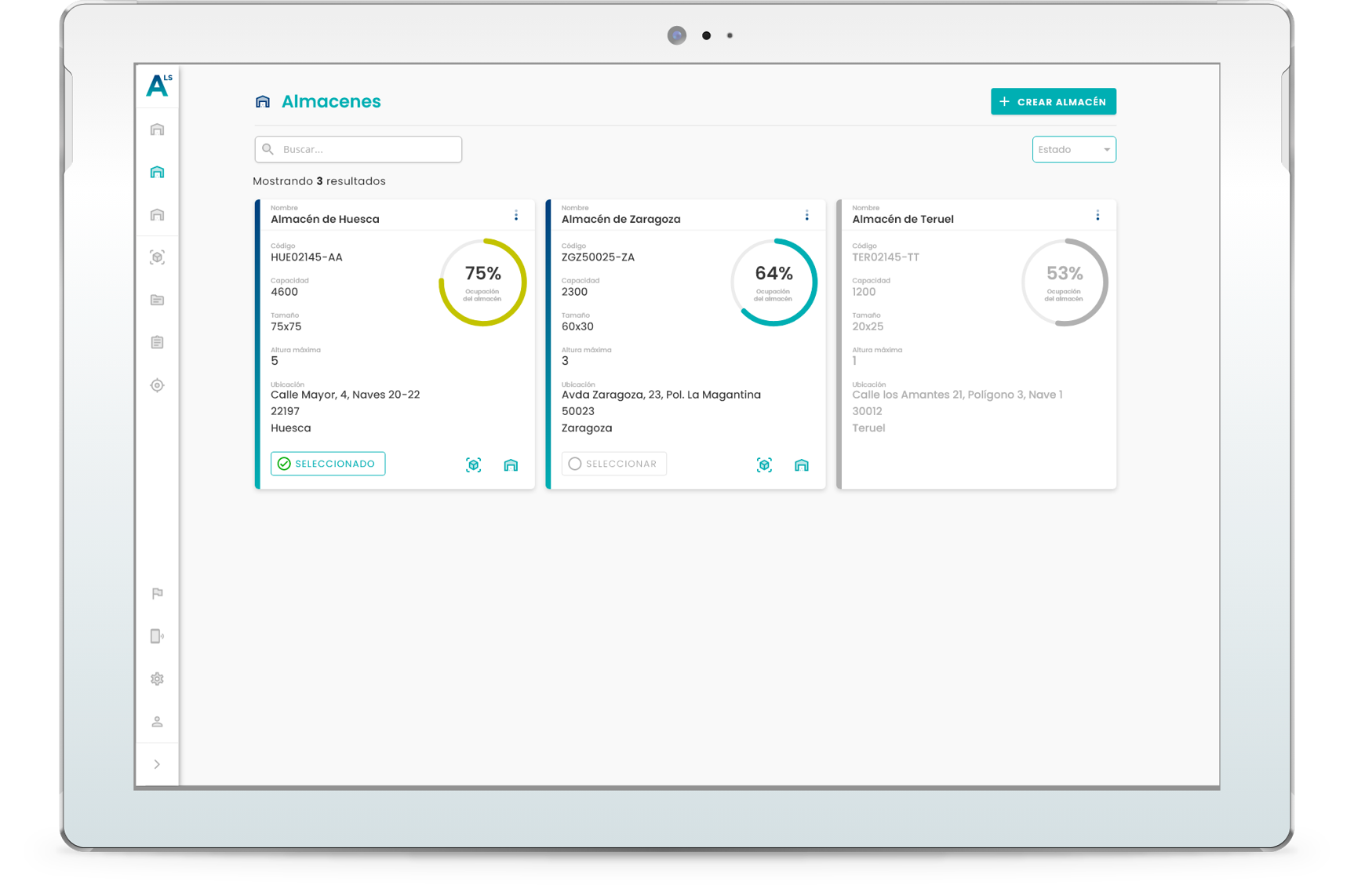Expand the sidebar with chevron arrow

[158, 764]
